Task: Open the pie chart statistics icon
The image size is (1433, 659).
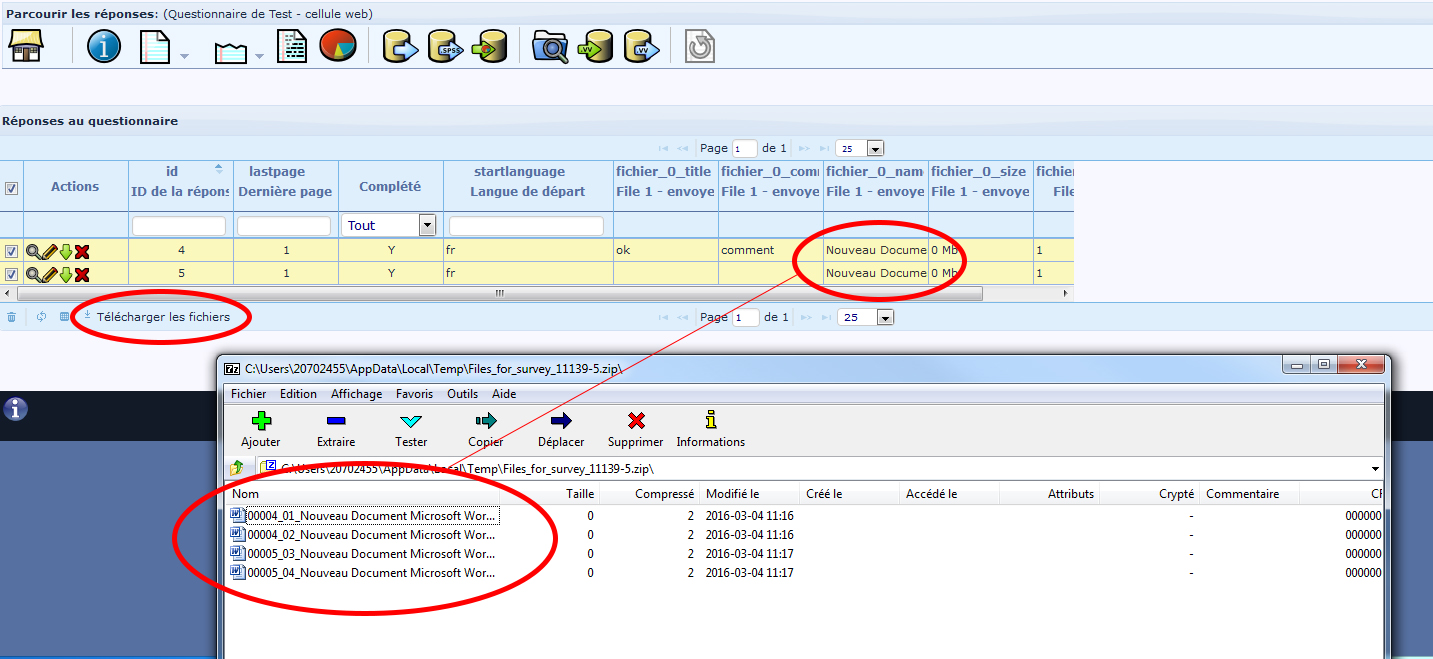Action: pos(338,46)
